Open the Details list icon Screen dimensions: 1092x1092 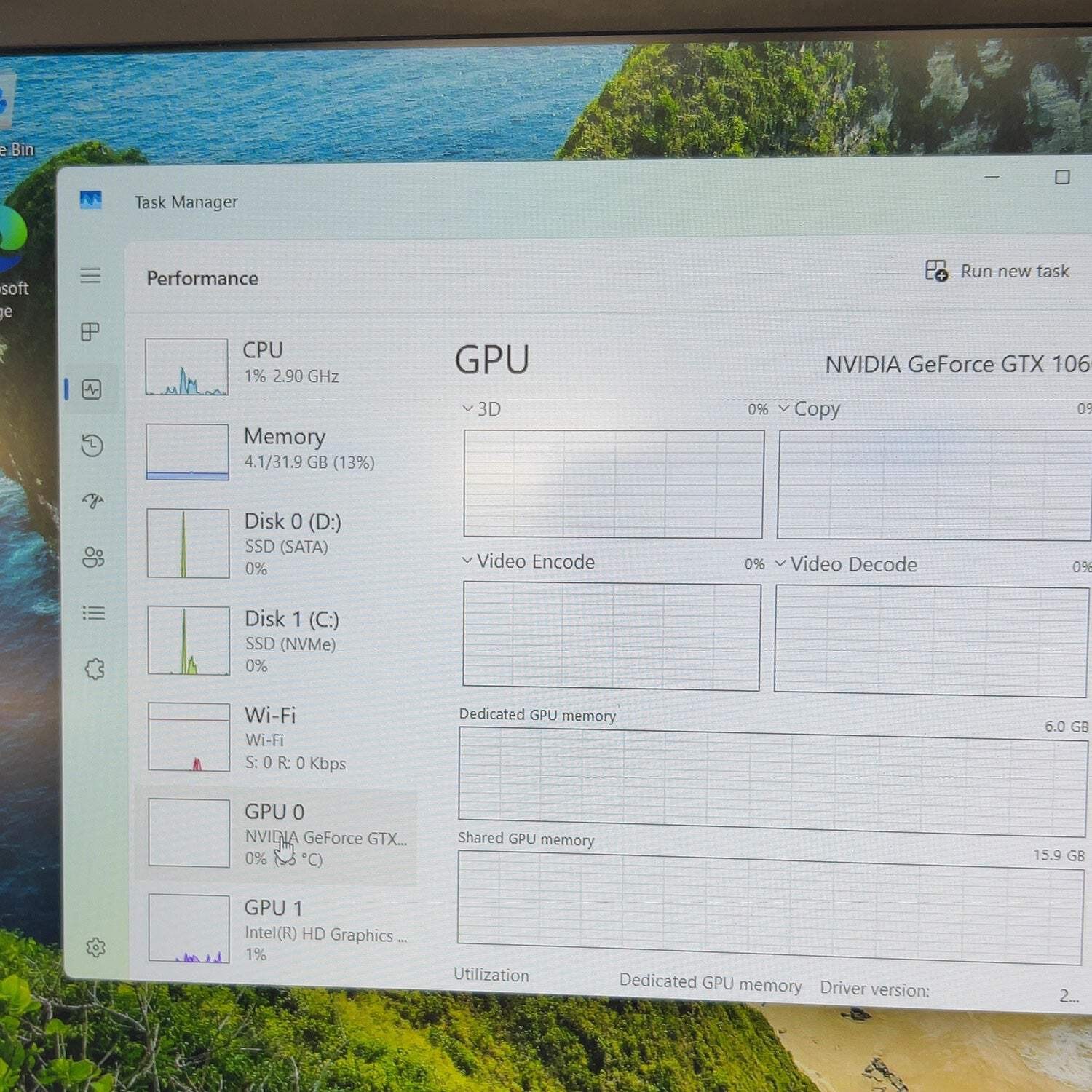(94, 613)
